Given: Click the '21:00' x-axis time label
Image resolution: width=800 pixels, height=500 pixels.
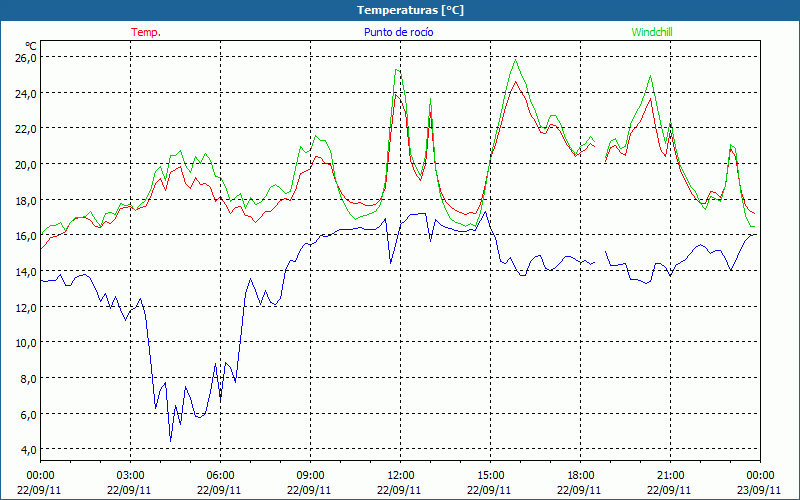Looking at the screenshot, I should pyautogui.click(x=670, y=476).
